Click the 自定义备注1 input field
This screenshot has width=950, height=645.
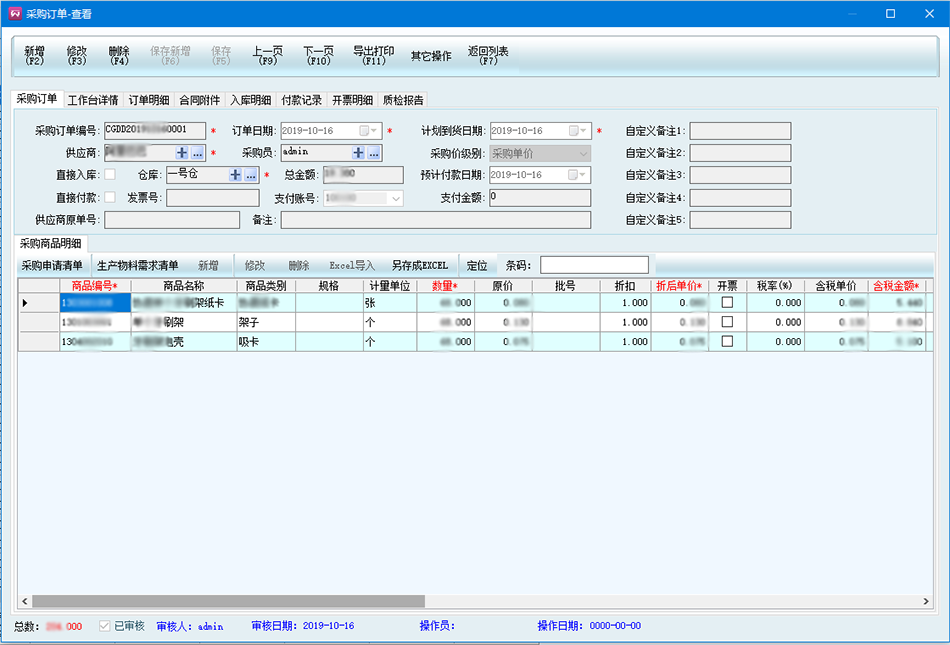click(740, 131)
